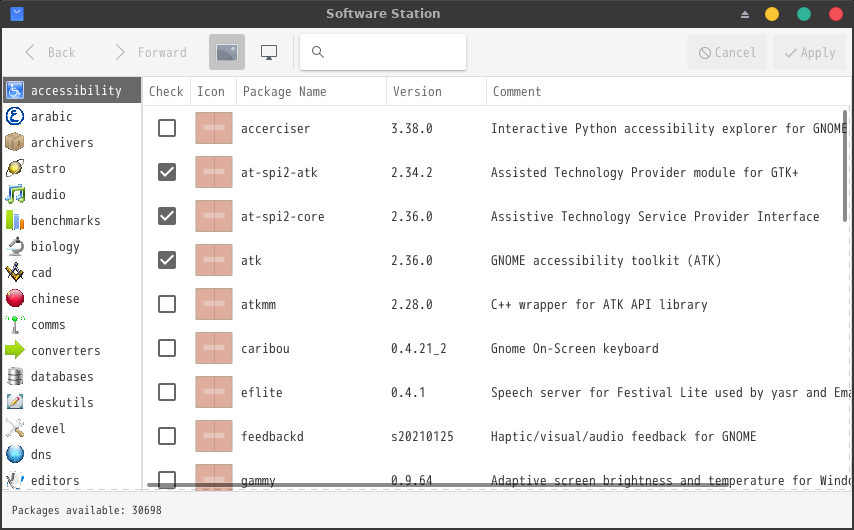The height and width of the screenshot is (530, 854).
Task: Click version 3.38.0 of accerciser
Action: click(412, 129)
